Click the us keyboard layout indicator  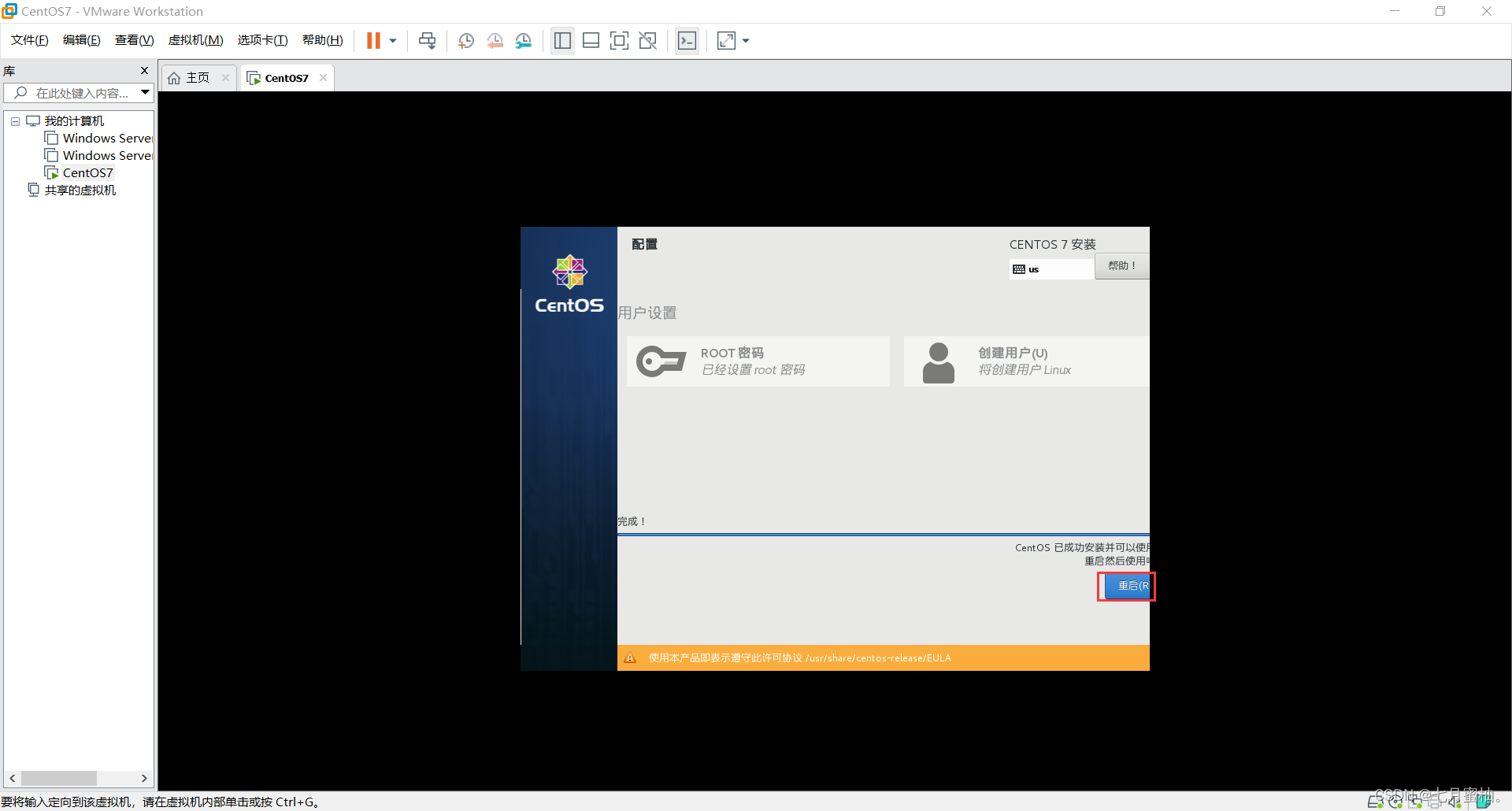(1051, 269)
